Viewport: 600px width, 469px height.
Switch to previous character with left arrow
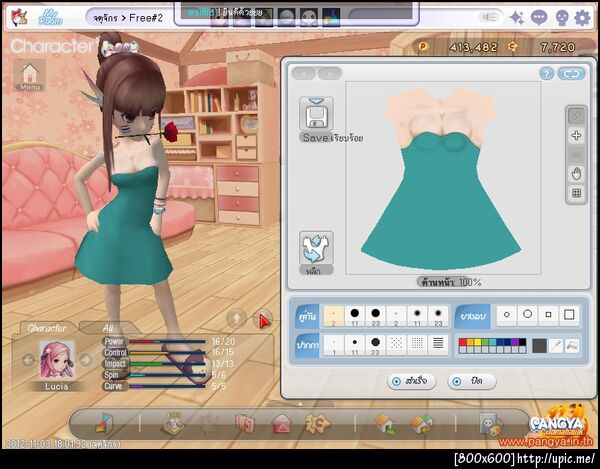(28, 360)
